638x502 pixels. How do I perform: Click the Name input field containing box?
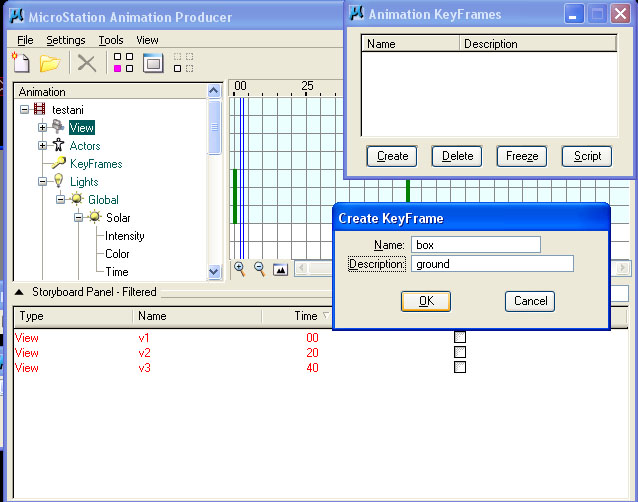pyautogui.click(x=476, y=245)
